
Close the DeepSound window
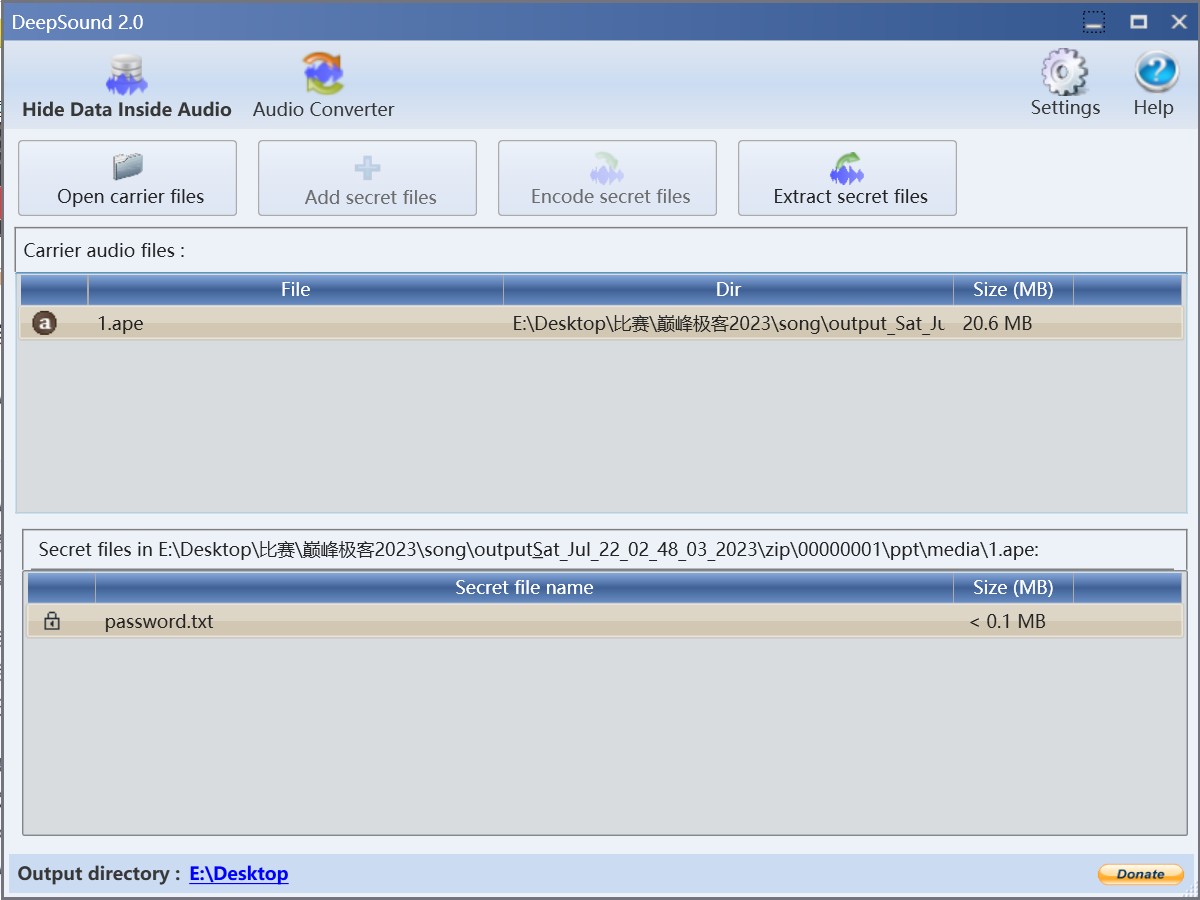point(1179,21)
